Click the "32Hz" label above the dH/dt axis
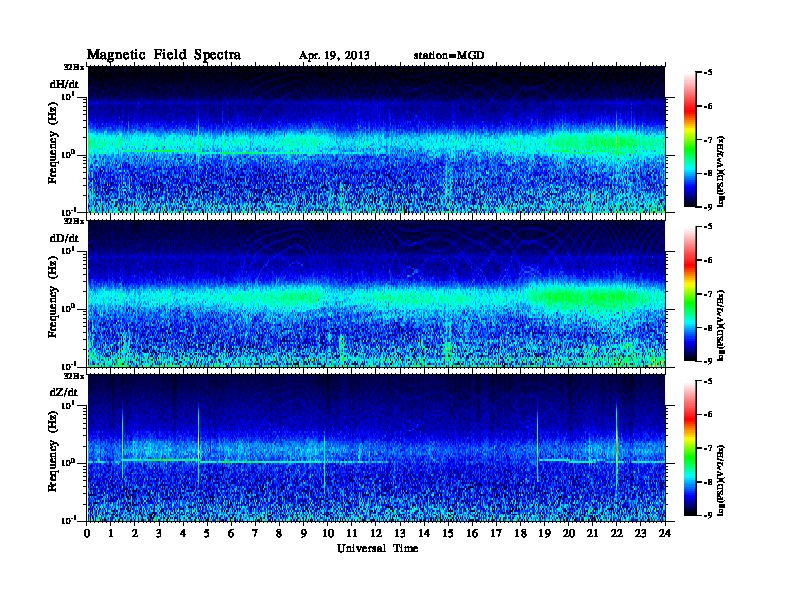 coord(74,67)
